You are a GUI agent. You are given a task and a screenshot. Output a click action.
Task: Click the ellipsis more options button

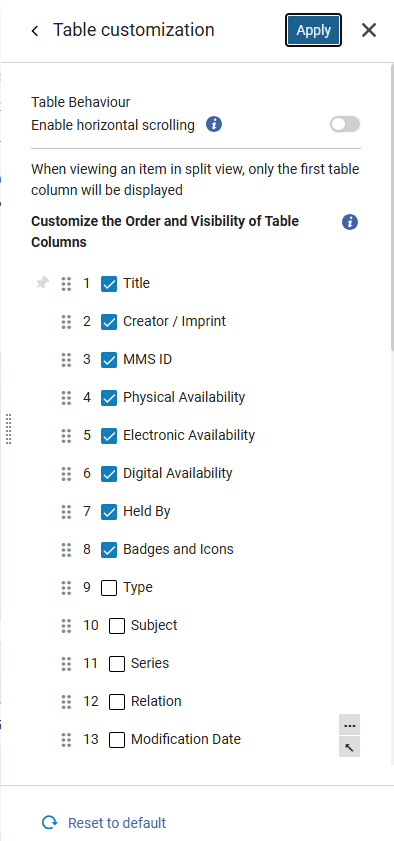tap(350, 725)
